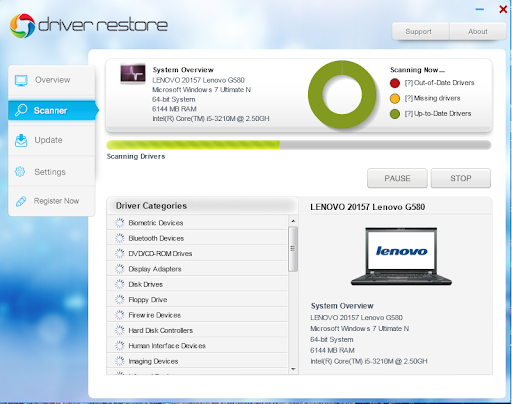Click the Up-to-Date Drivers legend label
Screen dimensions: 512x404
(438, 114)
